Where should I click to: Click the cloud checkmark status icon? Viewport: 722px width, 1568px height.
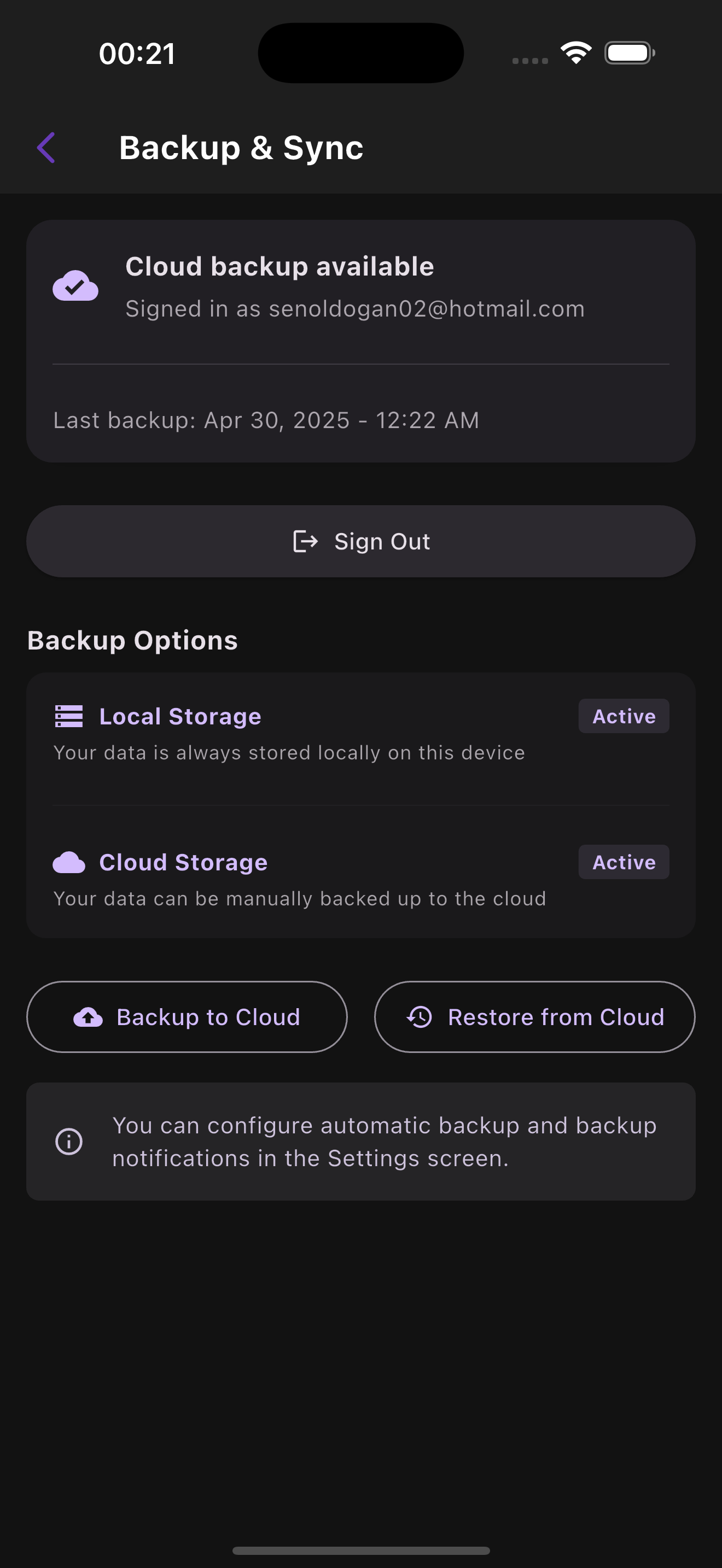75,286
